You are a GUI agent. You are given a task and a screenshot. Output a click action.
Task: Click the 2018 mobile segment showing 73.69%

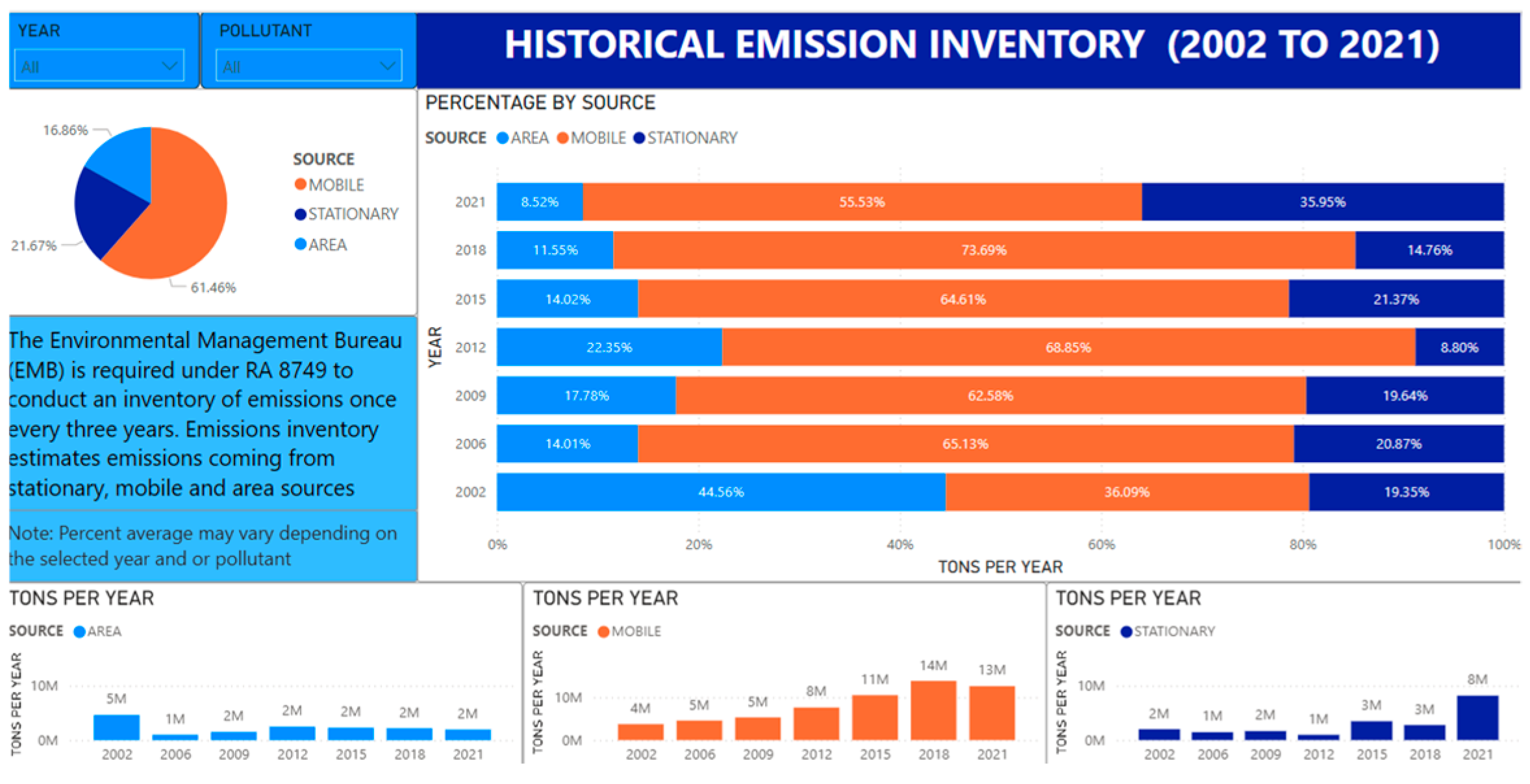point(984,250)
